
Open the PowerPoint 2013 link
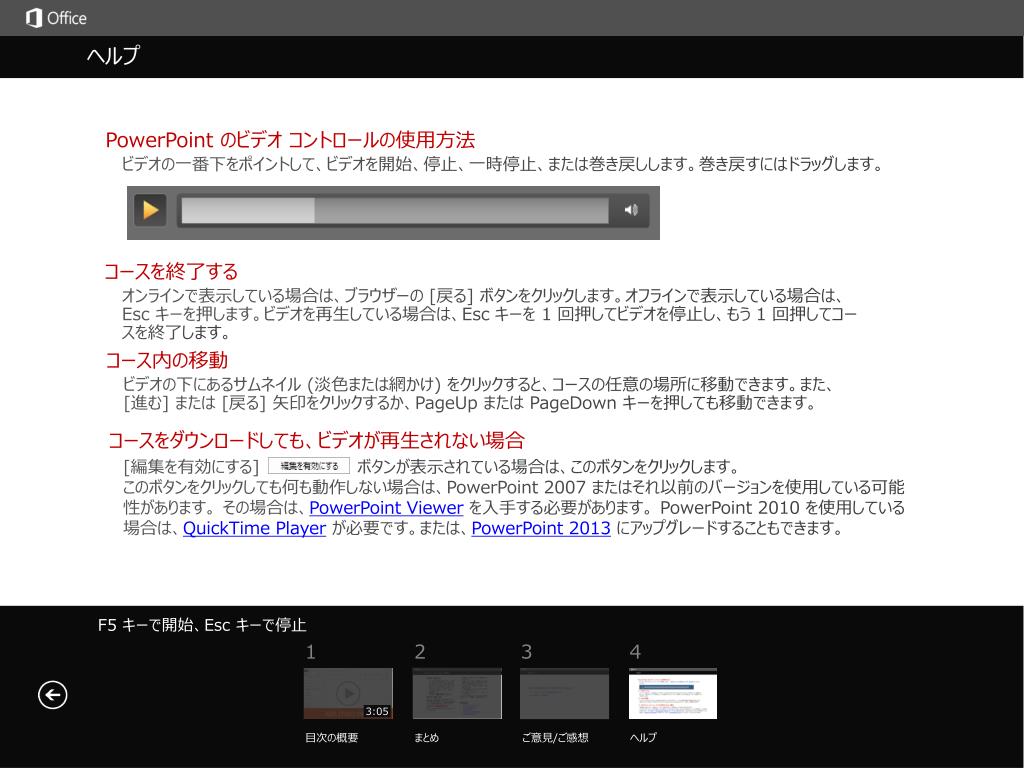click(x=541, y=528)
